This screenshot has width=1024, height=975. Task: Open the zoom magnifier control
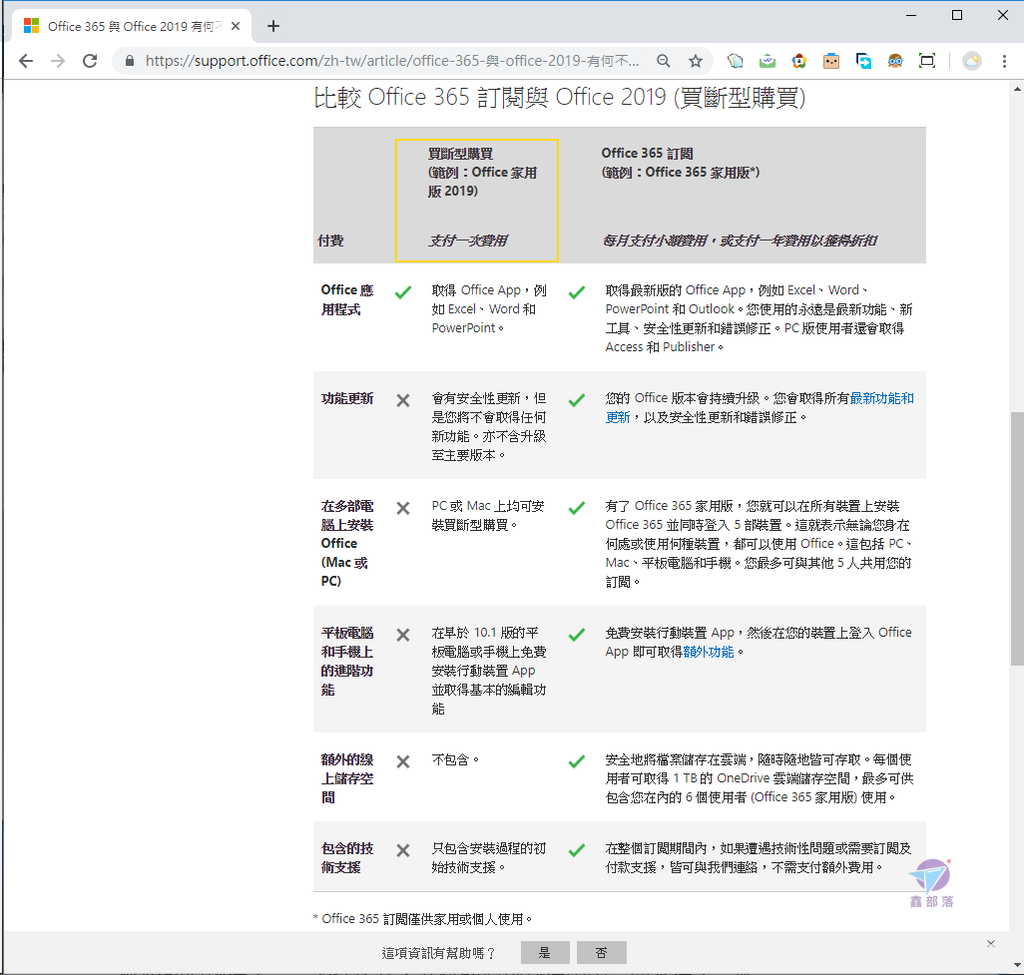(x=664, y=61)
